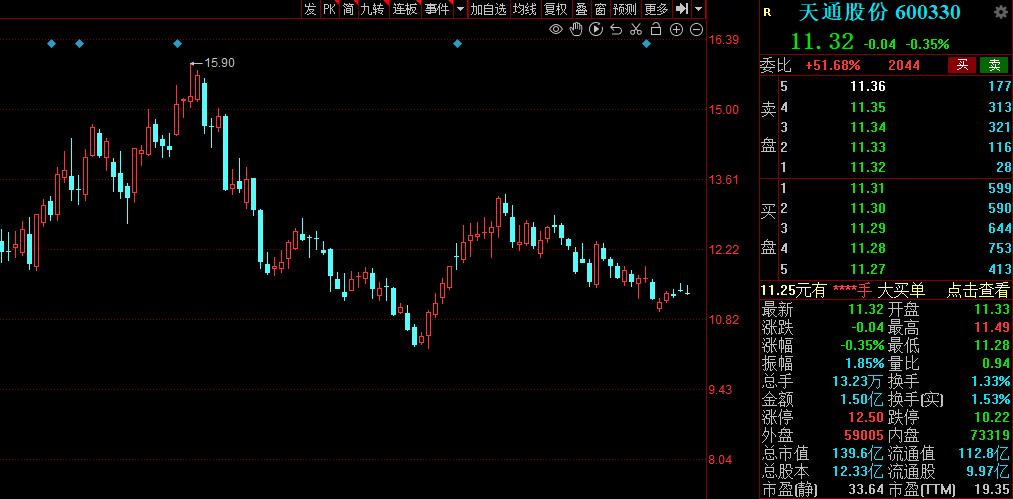Click the 叠 overlay button
This screenshot has width=1013, height=499.
point(581,9)
